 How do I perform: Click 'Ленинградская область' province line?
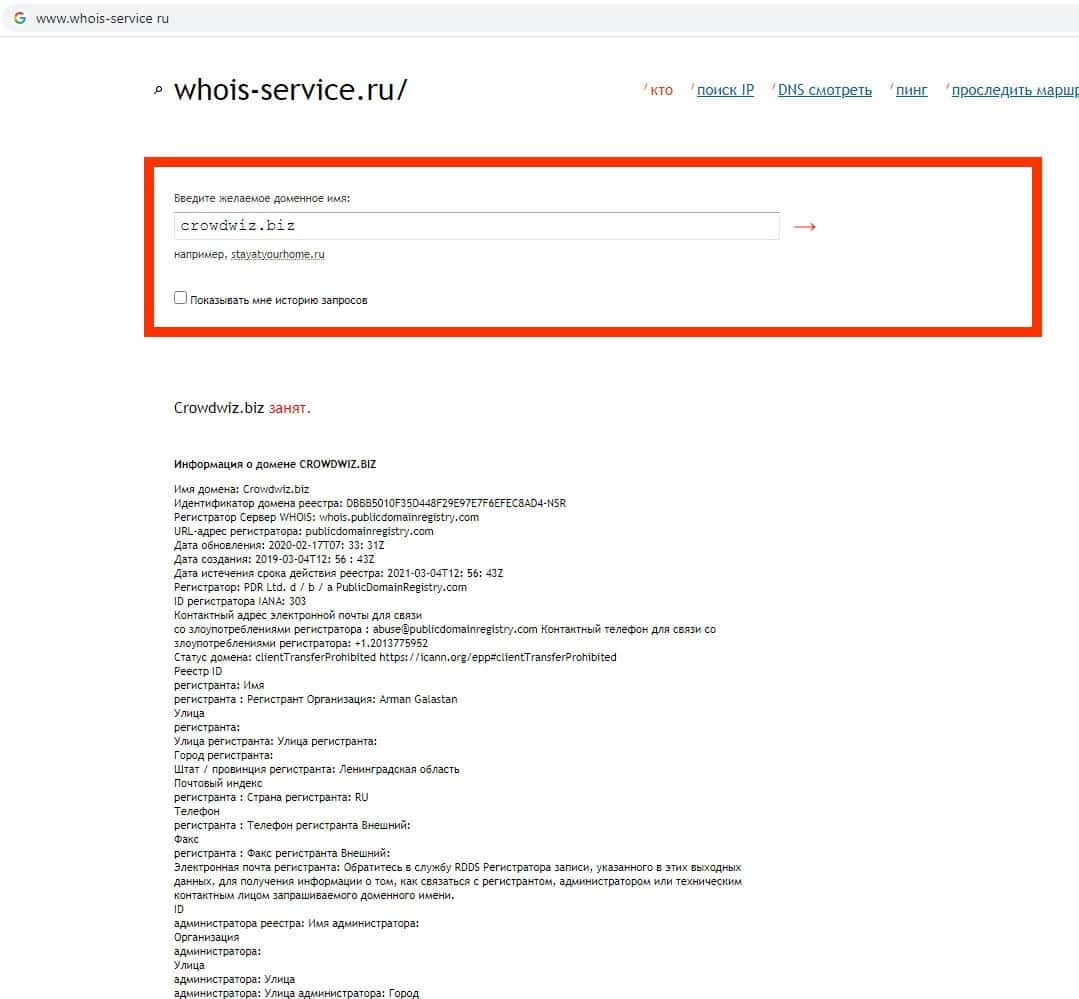(x=317, y=769)
